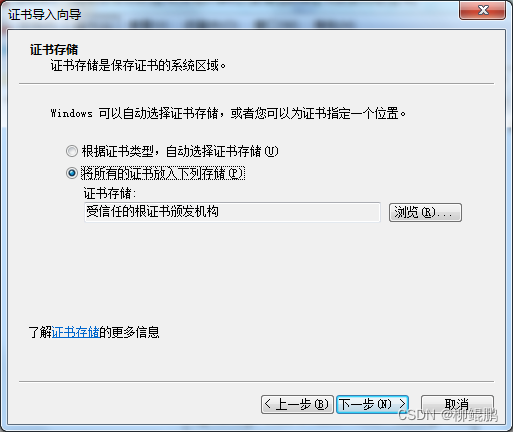Click the Windows 可以自动选择证书存储 instruction text
The height and width of the screenshot is (432, 513).
[228, 113]
